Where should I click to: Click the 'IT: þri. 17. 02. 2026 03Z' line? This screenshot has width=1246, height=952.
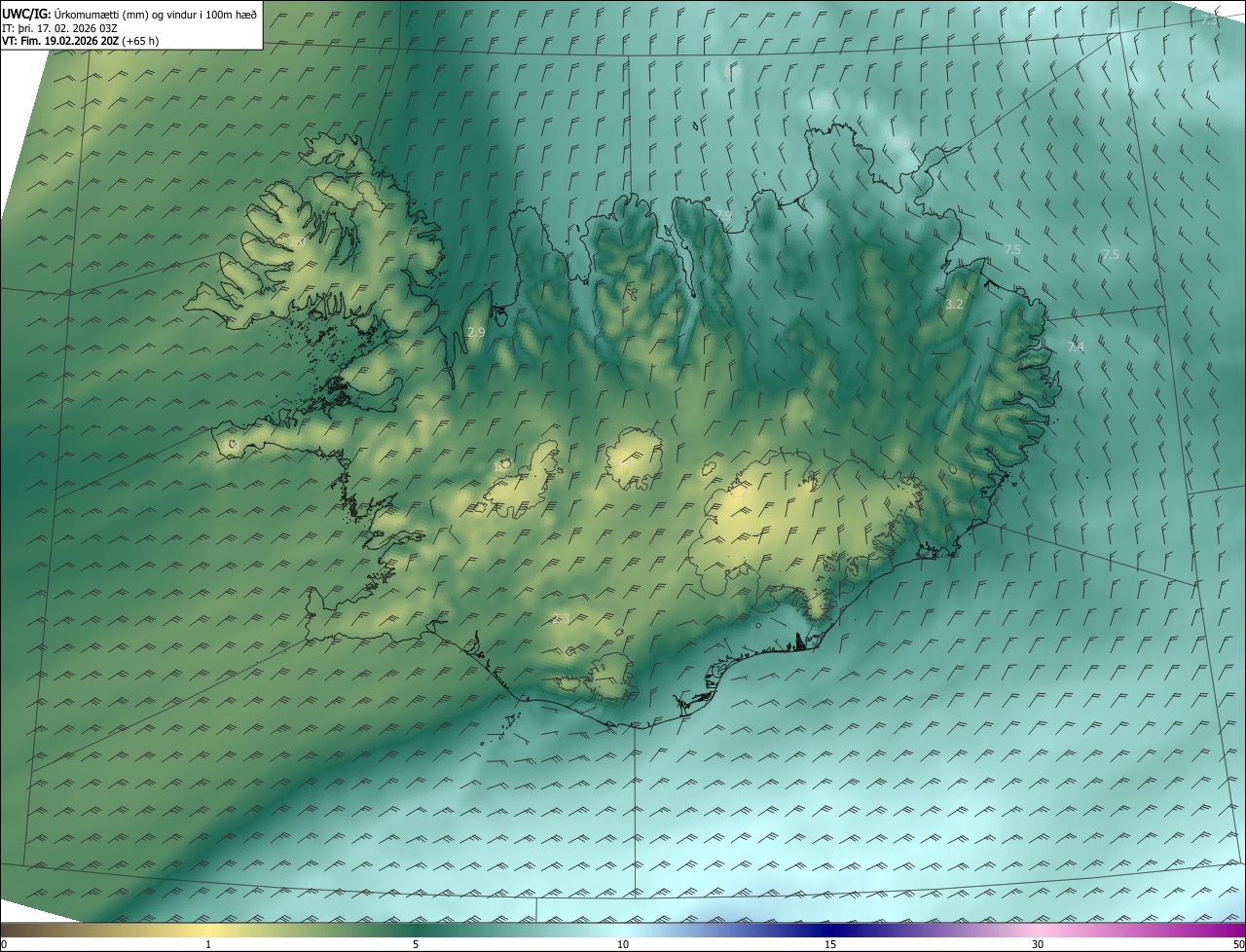(x=59, y=27)
